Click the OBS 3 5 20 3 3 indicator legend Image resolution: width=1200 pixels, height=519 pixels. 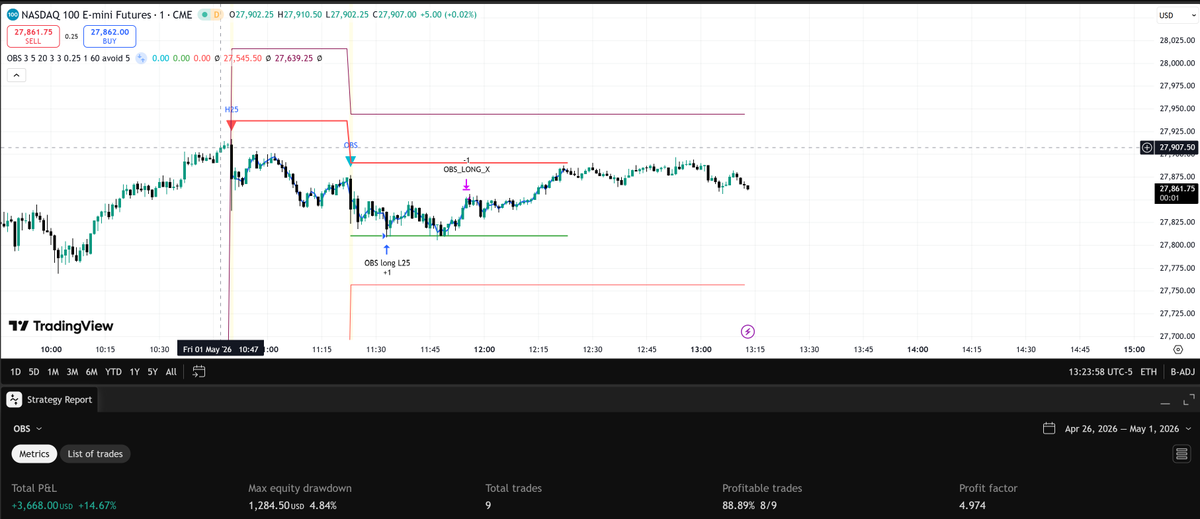[x=66, y=58]
